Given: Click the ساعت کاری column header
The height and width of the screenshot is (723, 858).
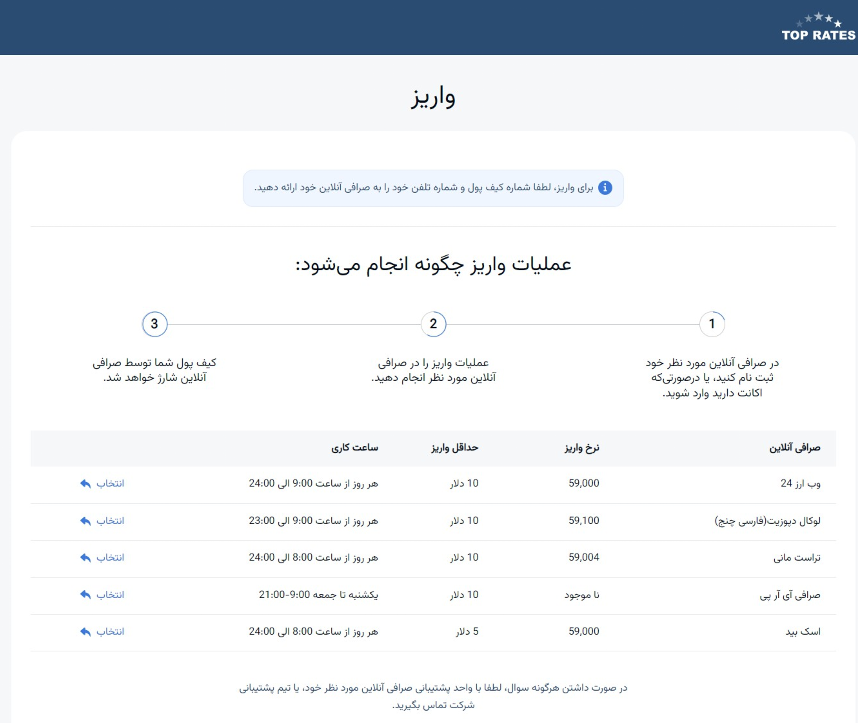Looking at the screenshot, I should tap(355, 448).
